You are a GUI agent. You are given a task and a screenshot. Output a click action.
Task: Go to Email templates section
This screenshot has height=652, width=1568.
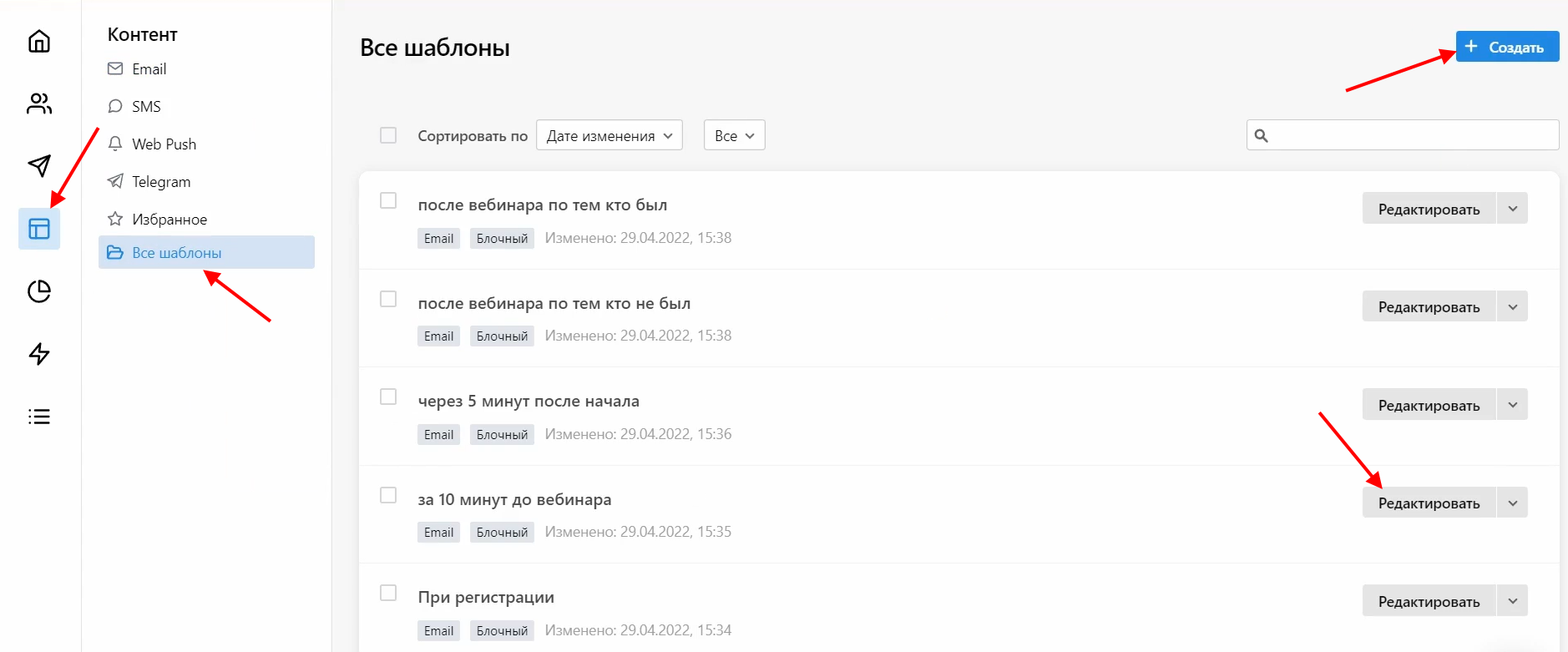click(x=149, y=69)
